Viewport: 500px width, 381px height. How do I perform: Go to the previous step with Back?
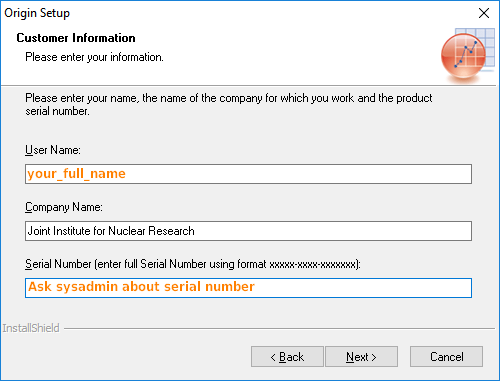[287, 357]
